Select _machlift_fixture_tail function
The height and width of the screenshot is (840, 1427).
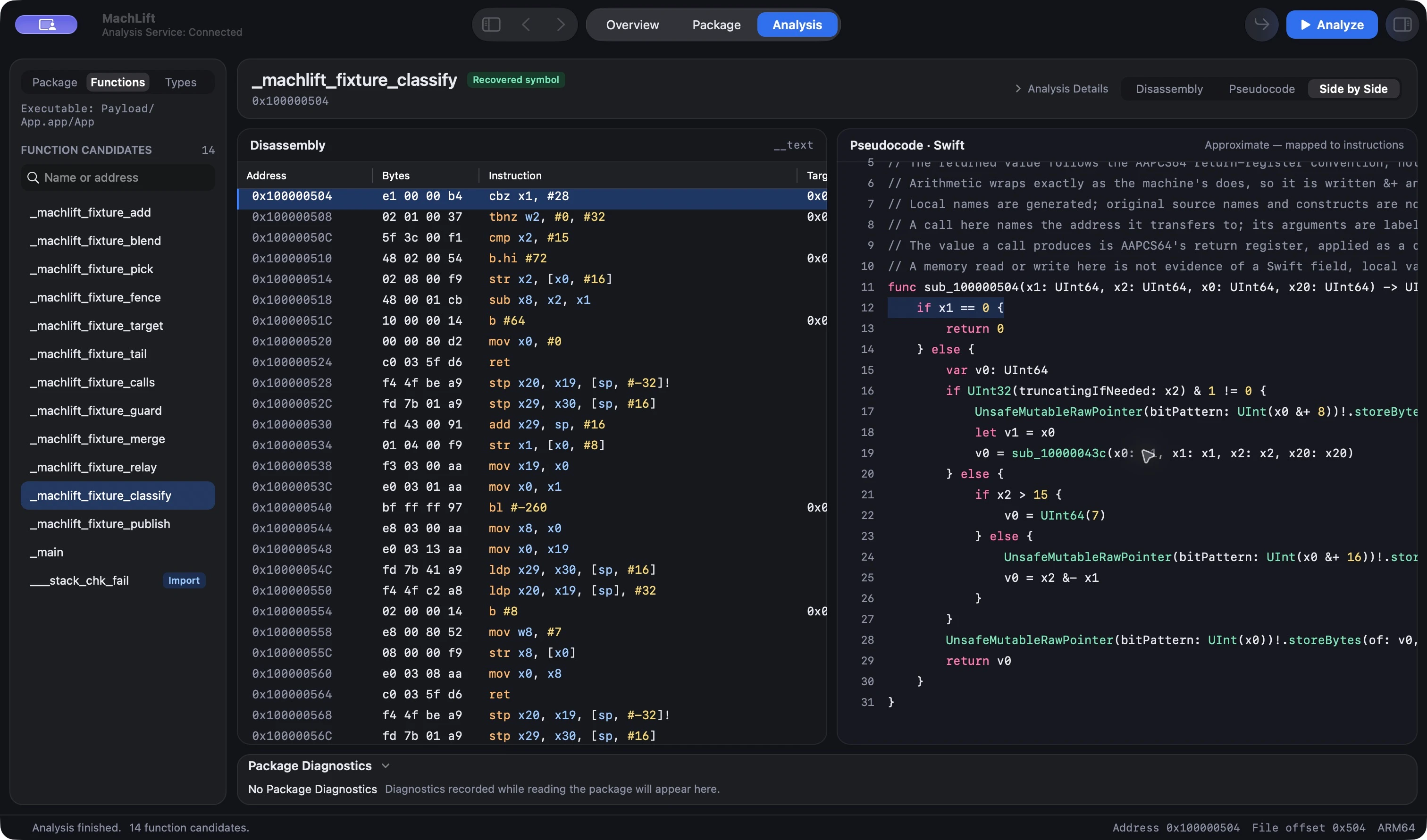click(118, 354)
